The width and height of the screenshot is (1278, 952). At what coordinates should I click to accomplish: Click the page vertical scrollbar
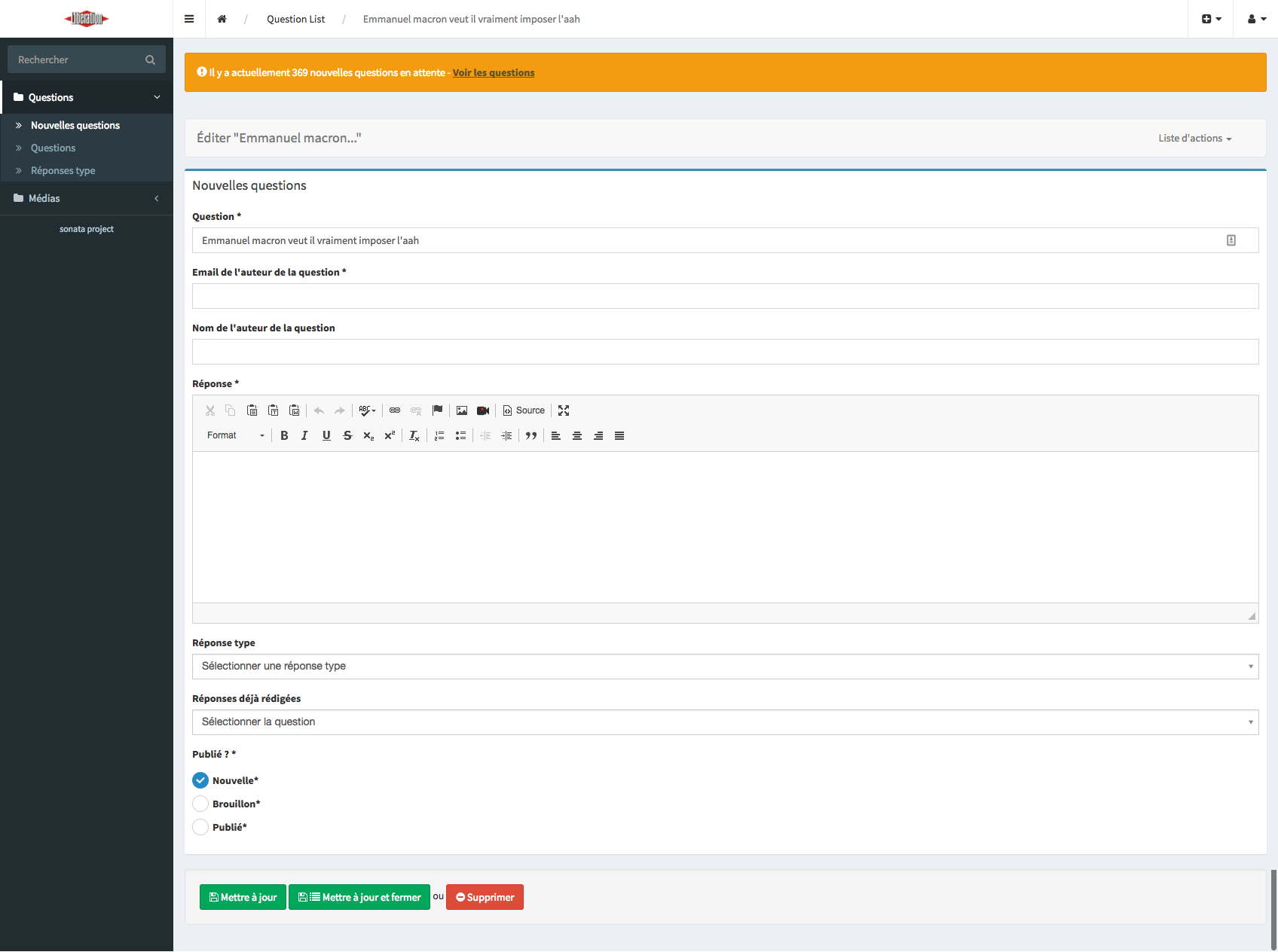click(1273, 910)
